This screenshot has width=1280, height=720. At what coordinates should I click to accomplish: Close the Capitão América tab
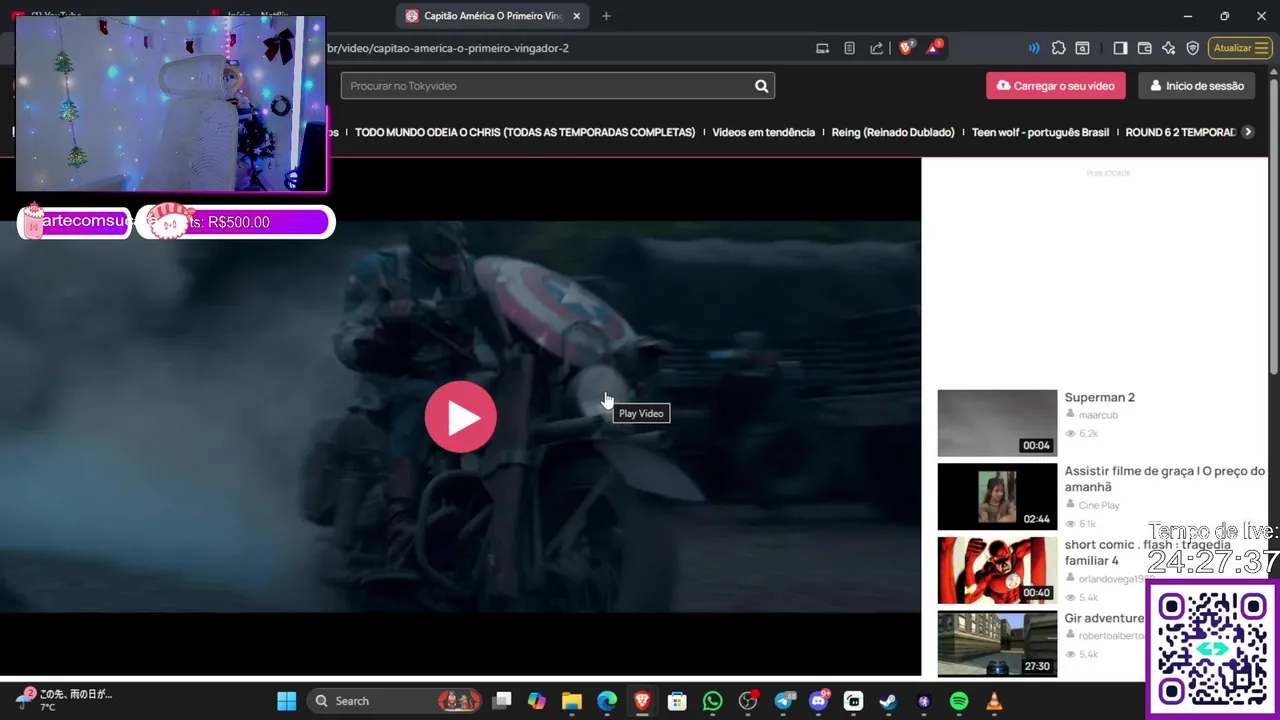(x=576, y=16)
